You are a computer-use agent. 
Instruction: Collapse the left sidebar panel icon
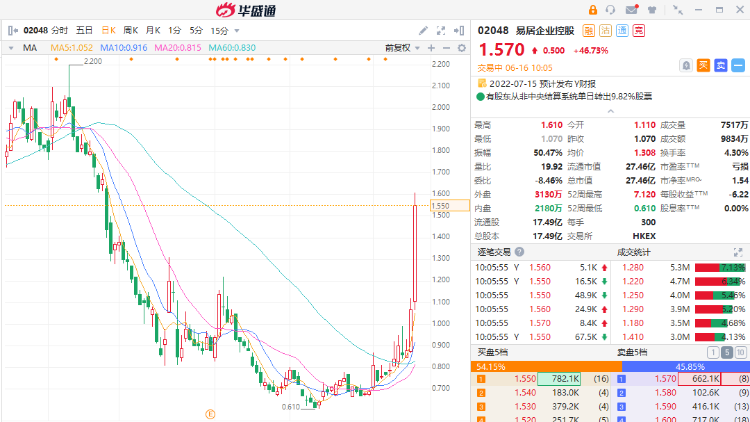13,31
